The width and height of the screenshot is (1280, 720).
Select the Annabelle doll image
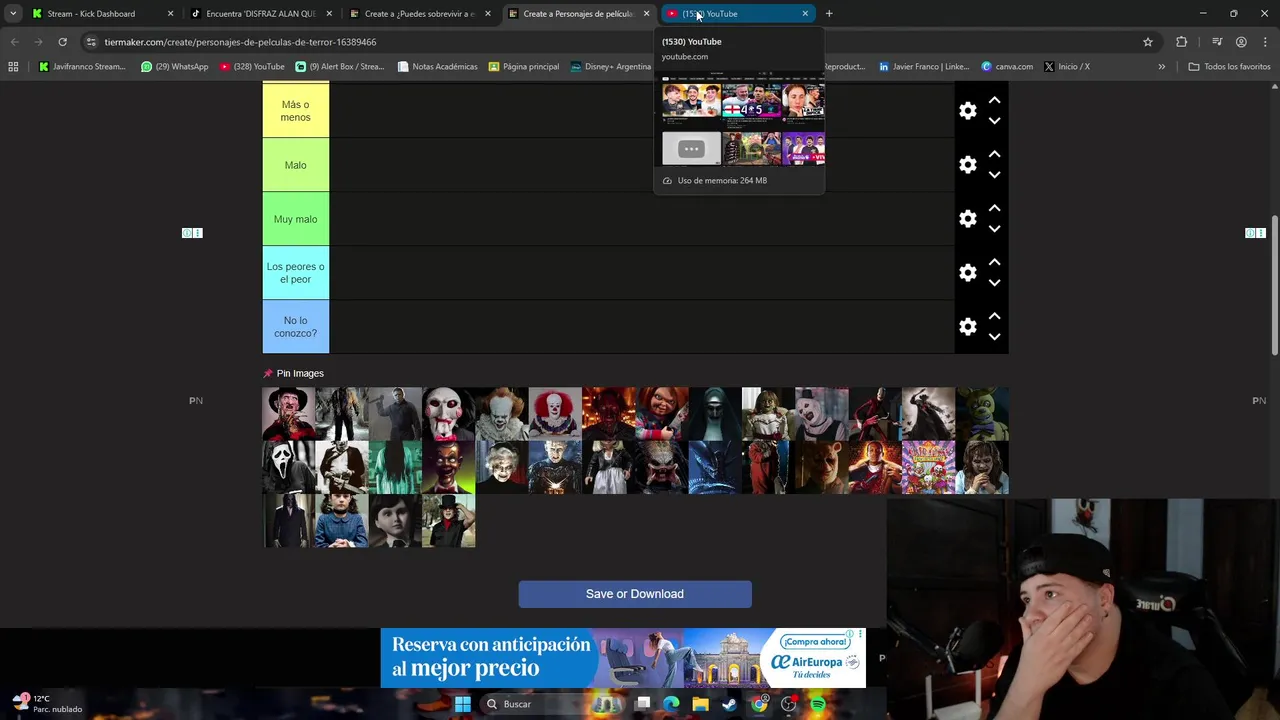point(768,414)
